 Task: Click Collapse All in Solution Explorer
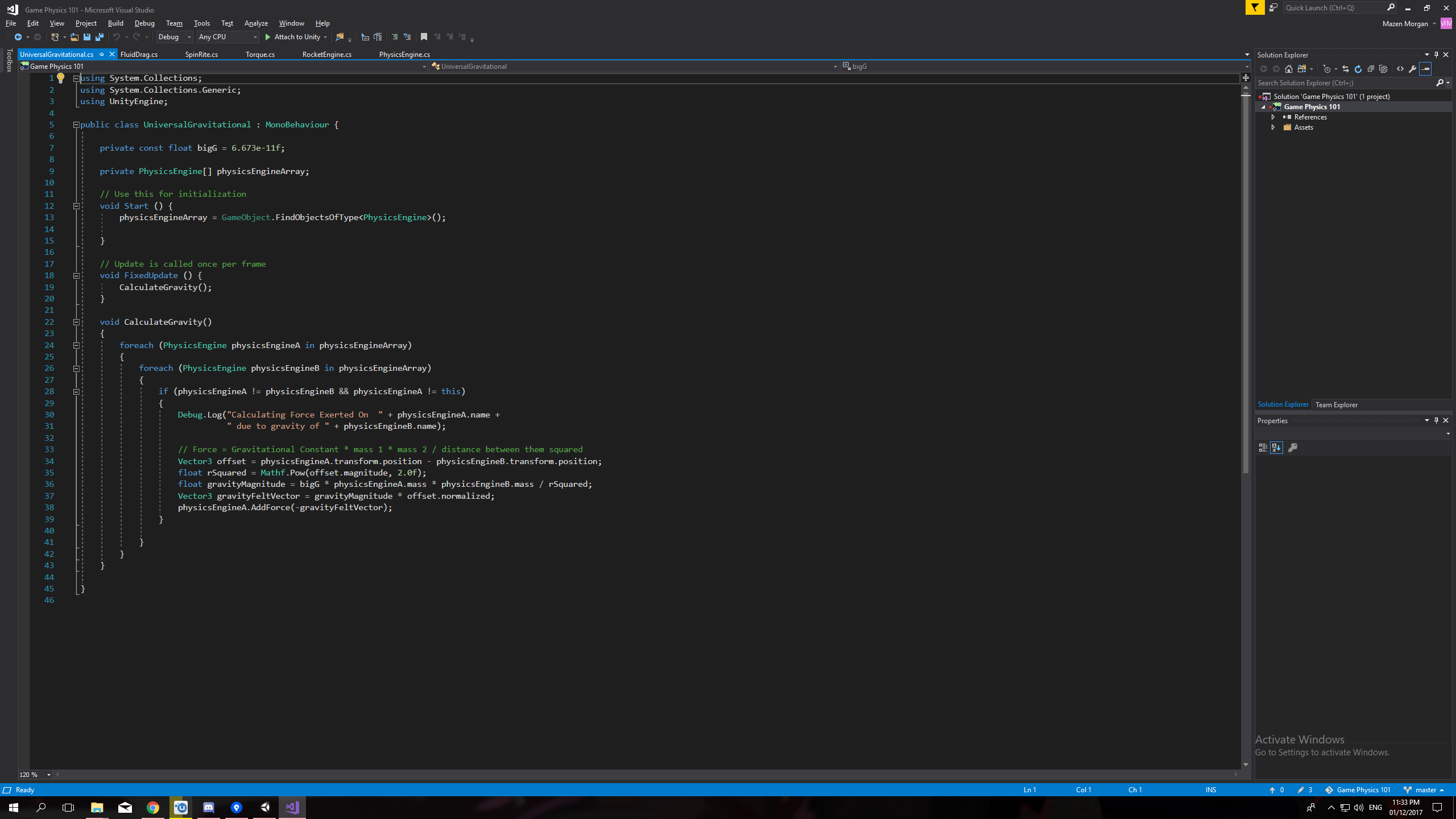[x=1371, y=69]
